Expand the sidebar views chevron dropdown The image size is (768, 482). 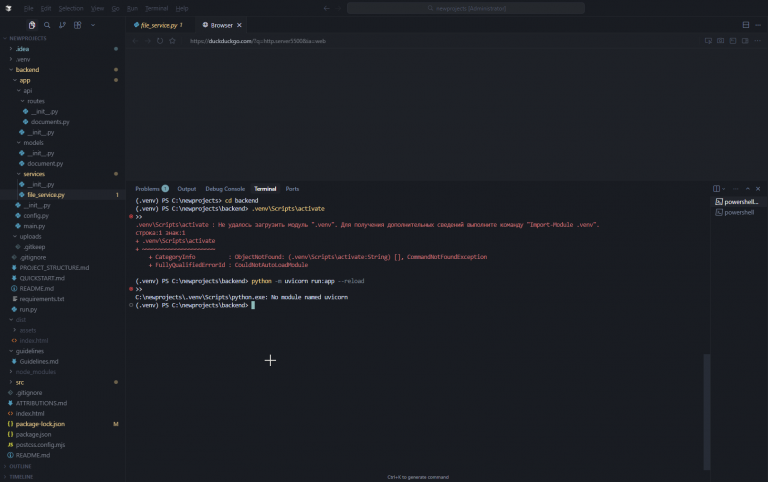pyautogui.click(x=93, y=25)
